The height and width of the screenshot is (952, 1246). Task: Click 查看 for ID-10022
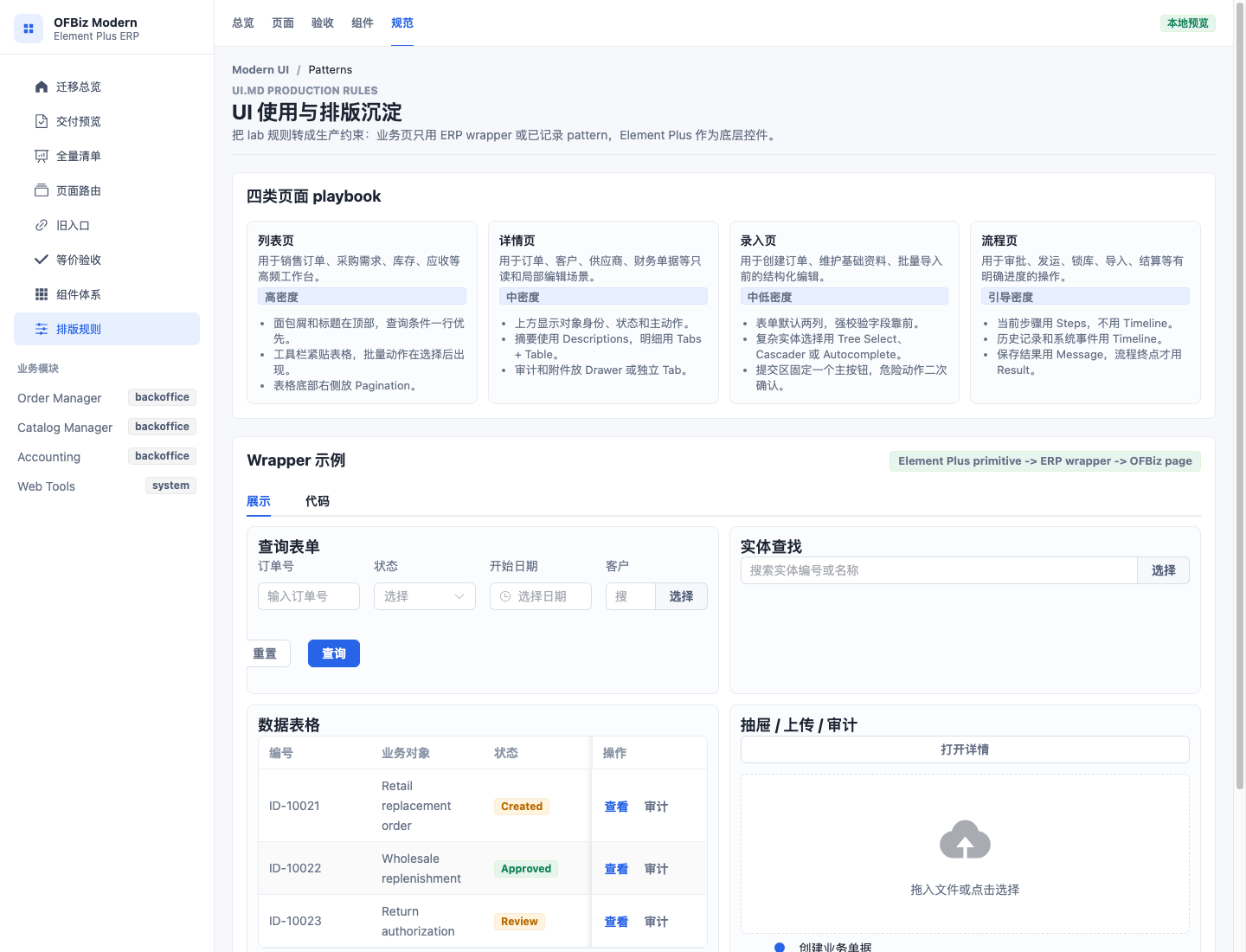616,869
